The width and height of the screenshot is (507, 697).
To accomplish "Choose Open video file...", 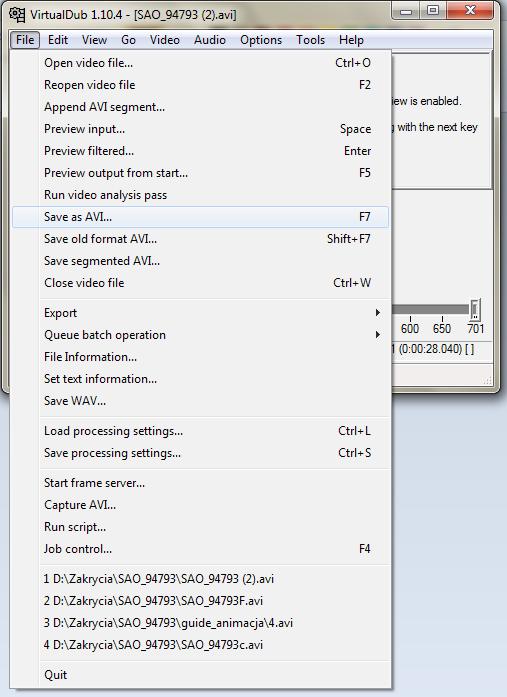I will tap(200, 63).
